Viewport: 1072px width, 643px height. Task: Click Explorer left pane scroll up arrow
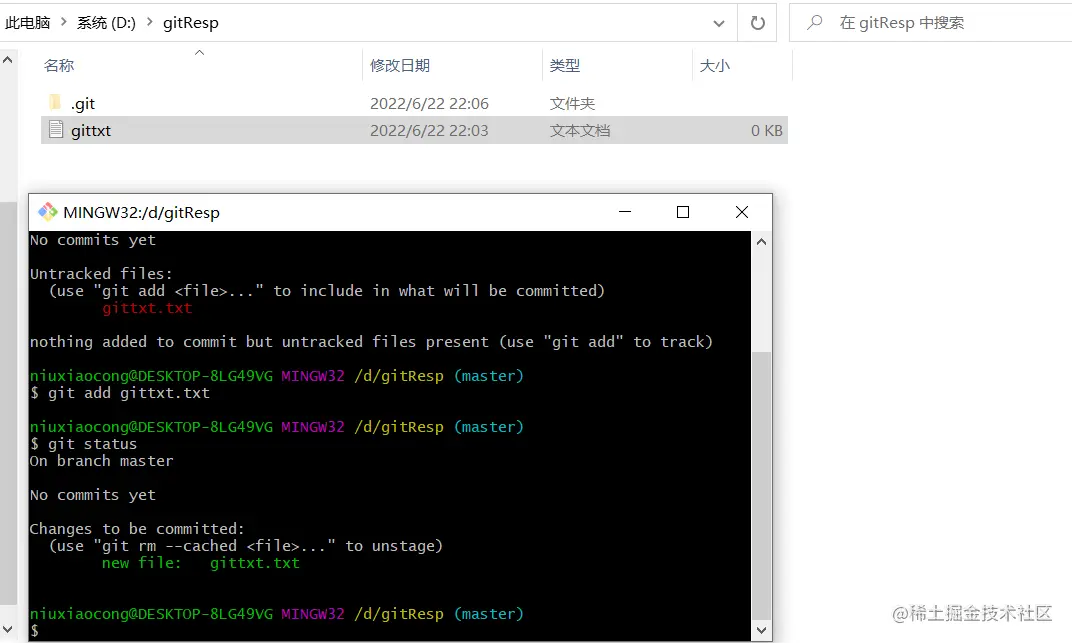tap(8, 60)
